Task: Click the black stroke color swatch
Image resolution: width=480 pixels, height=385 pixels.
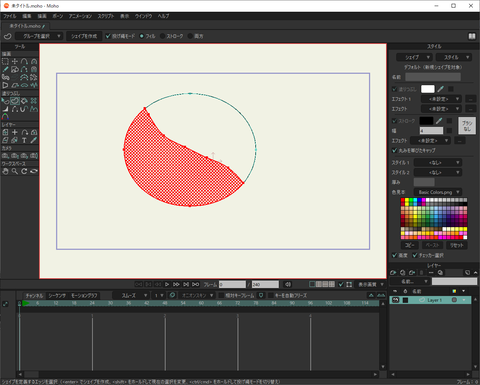Action: tap(426, 121)
